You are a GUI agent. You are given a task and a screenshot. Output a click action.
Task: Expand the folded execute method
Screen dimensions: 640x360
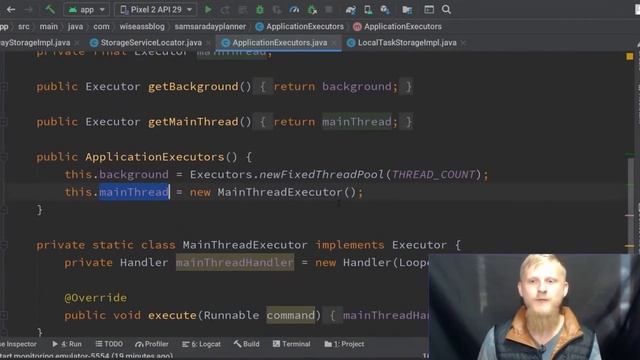tap(4, 315)
